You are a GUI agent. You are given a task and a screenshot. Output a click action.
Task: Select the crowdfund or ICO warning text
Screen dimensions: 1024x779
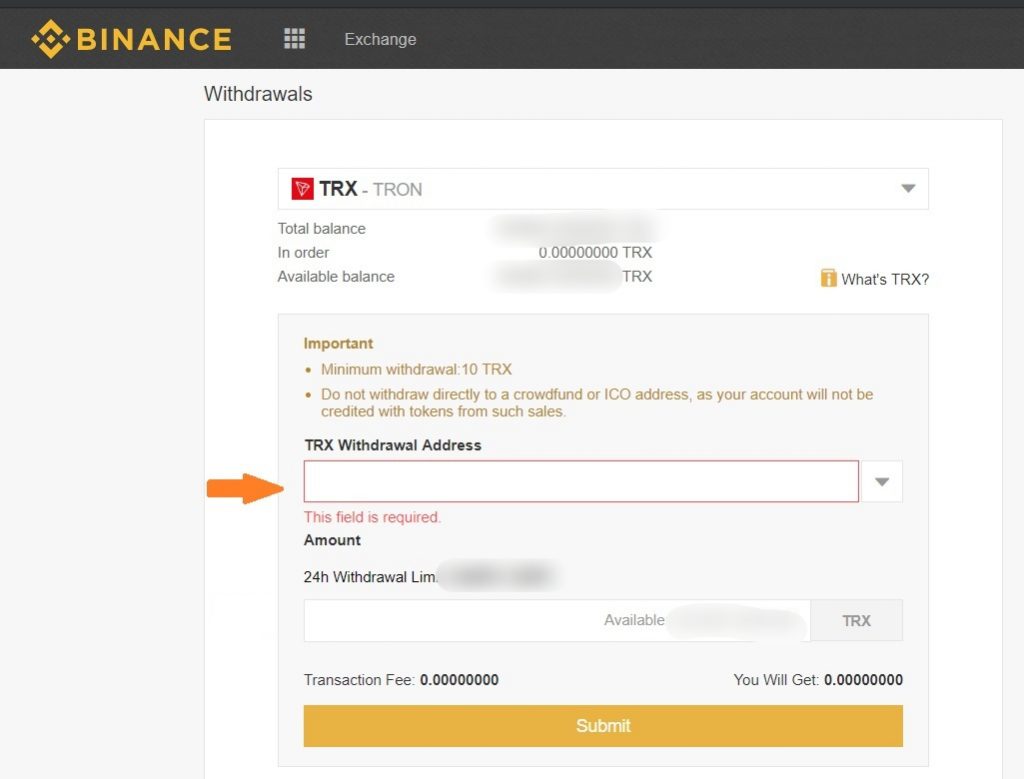click(x=597, y=403)
